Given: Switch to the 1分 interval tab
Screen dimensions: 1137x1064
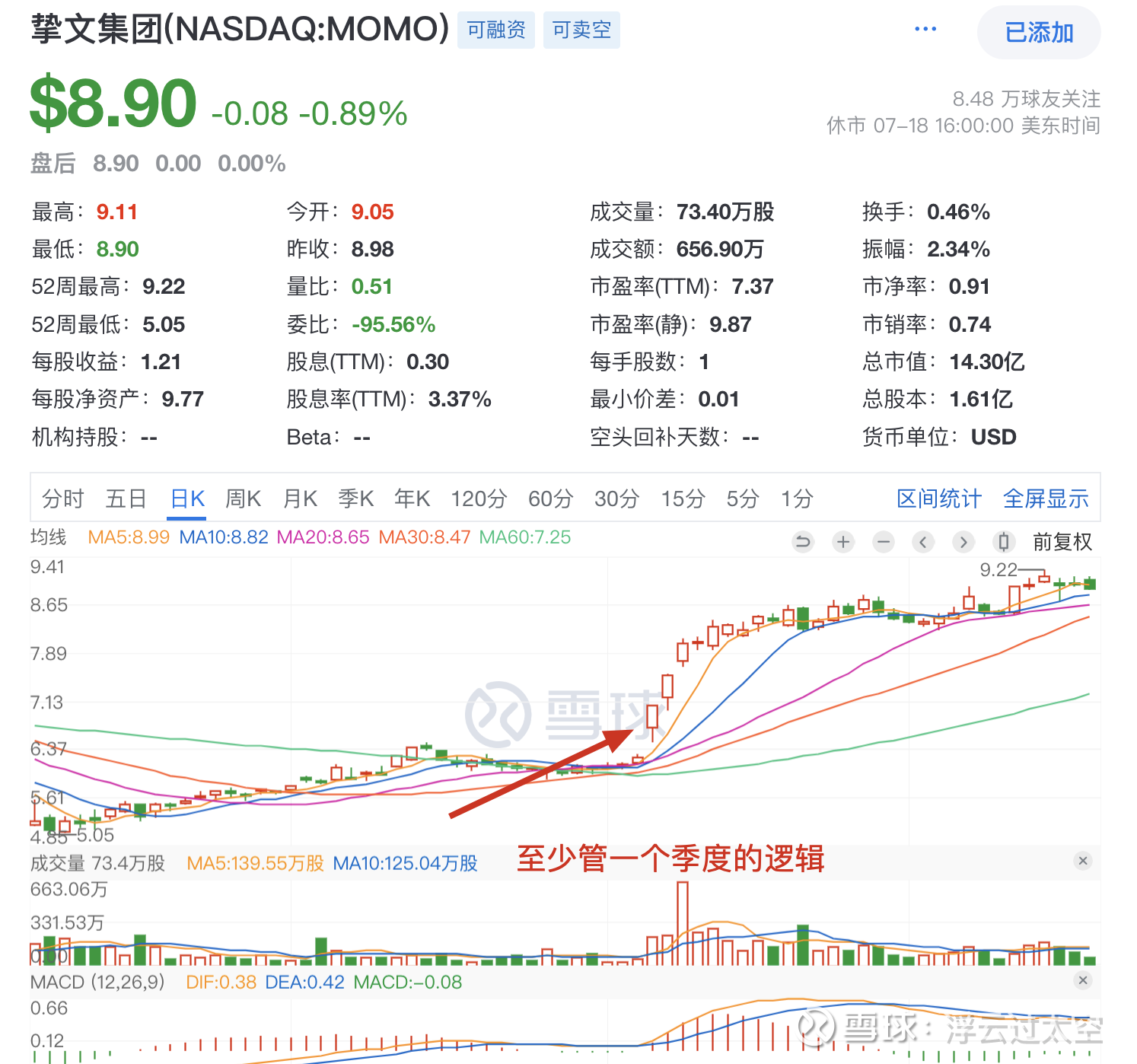Looking at the screenshot, I should pos(797,499).
